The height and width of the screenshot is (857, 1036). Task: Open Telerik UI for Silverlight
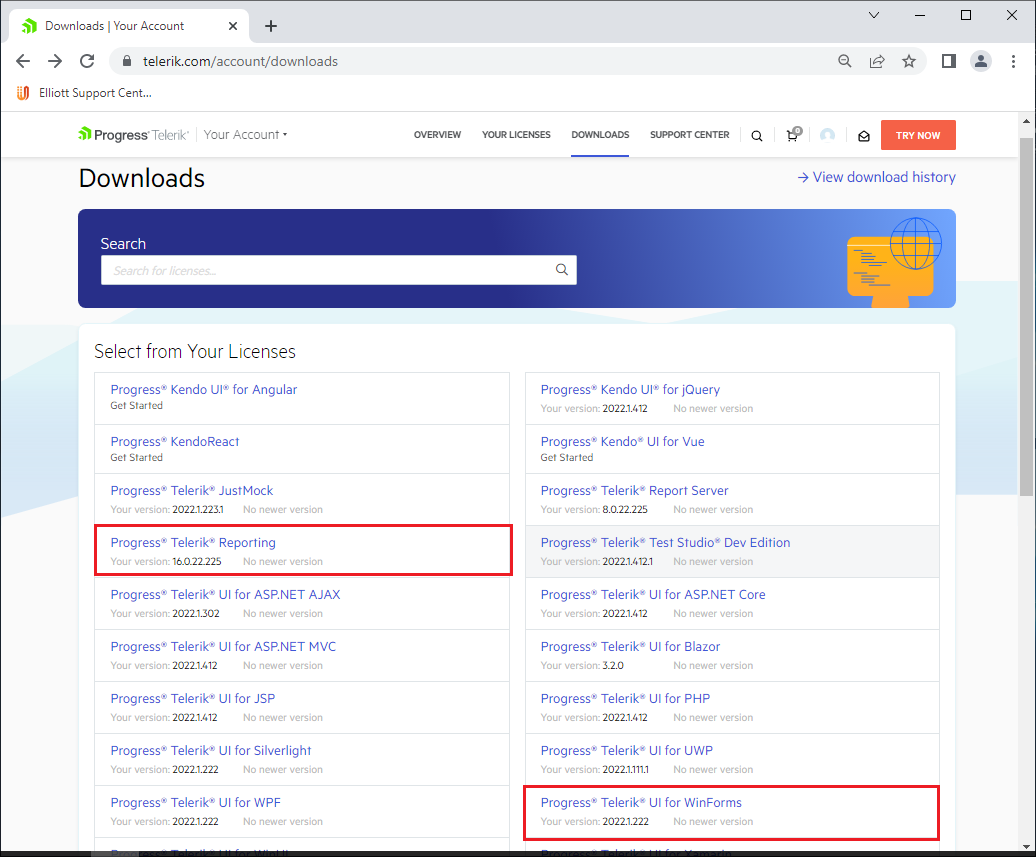(x=211, y=751)
